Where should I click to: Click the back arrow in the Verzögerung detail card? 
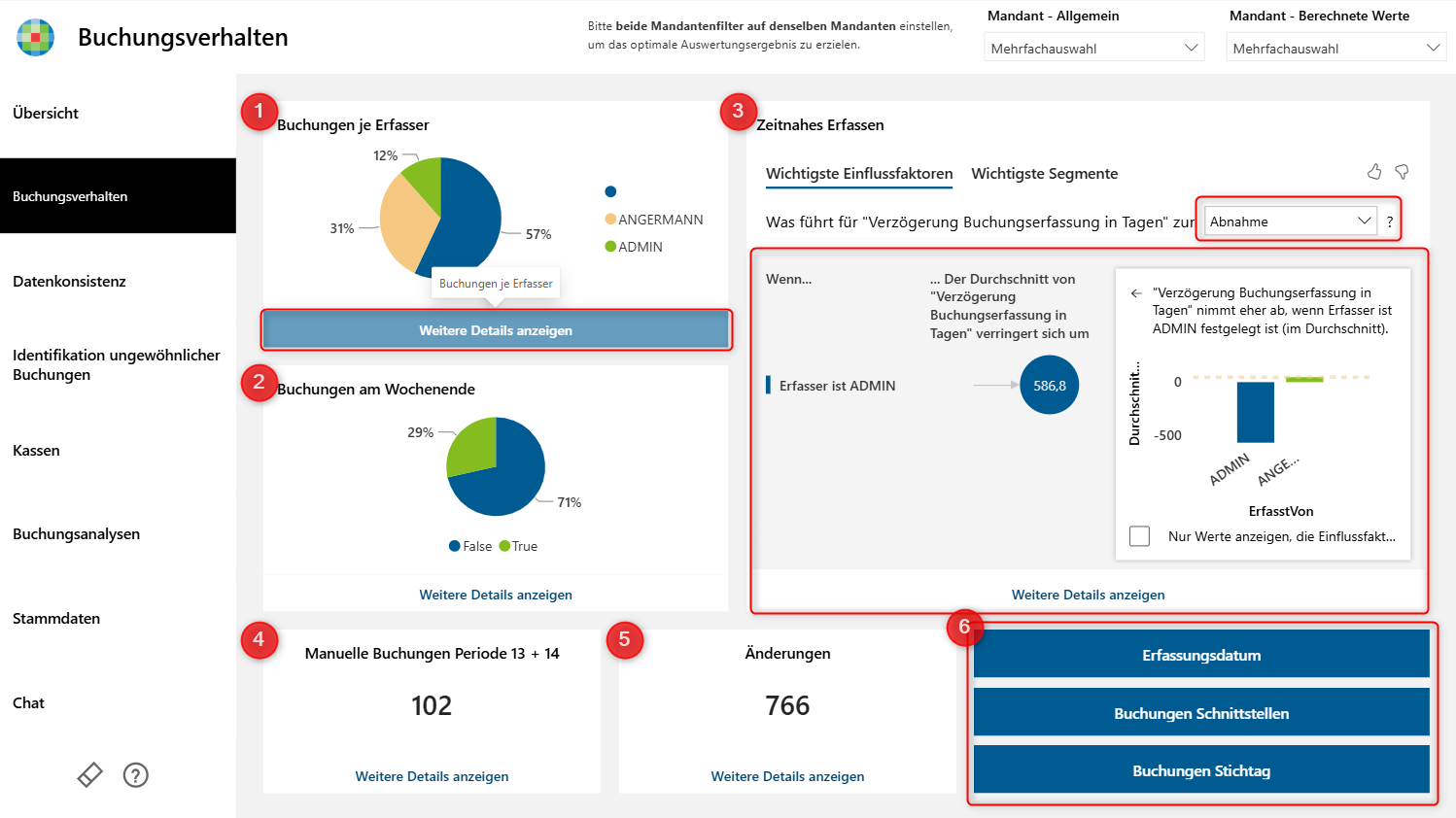pos(1136,292)
